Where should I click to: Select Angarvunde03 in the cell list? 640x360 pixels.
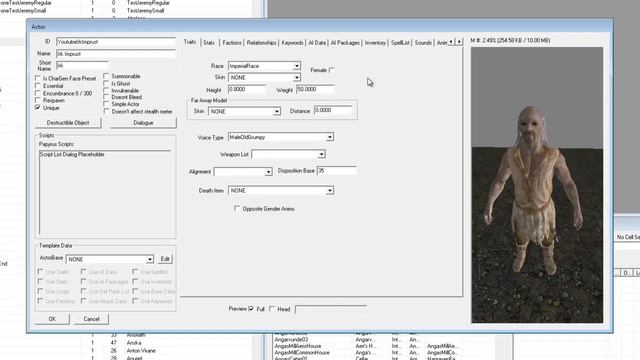(291, 339)
